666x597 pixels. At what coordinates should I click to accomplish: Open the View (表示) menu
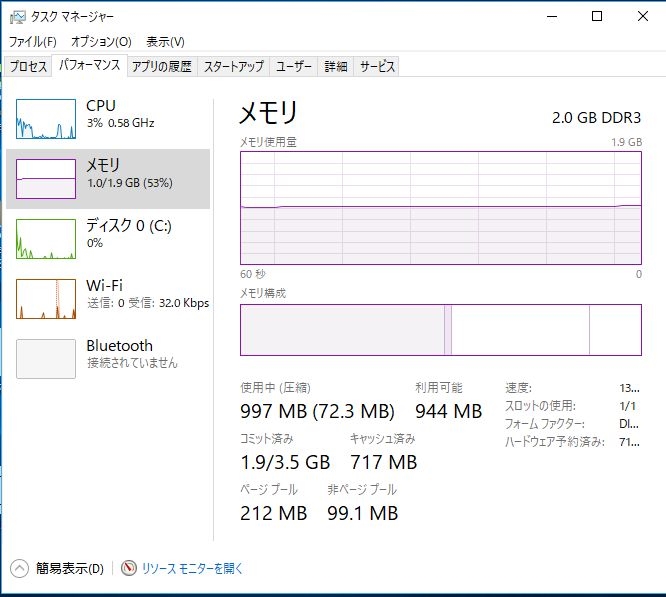(165, 42)
